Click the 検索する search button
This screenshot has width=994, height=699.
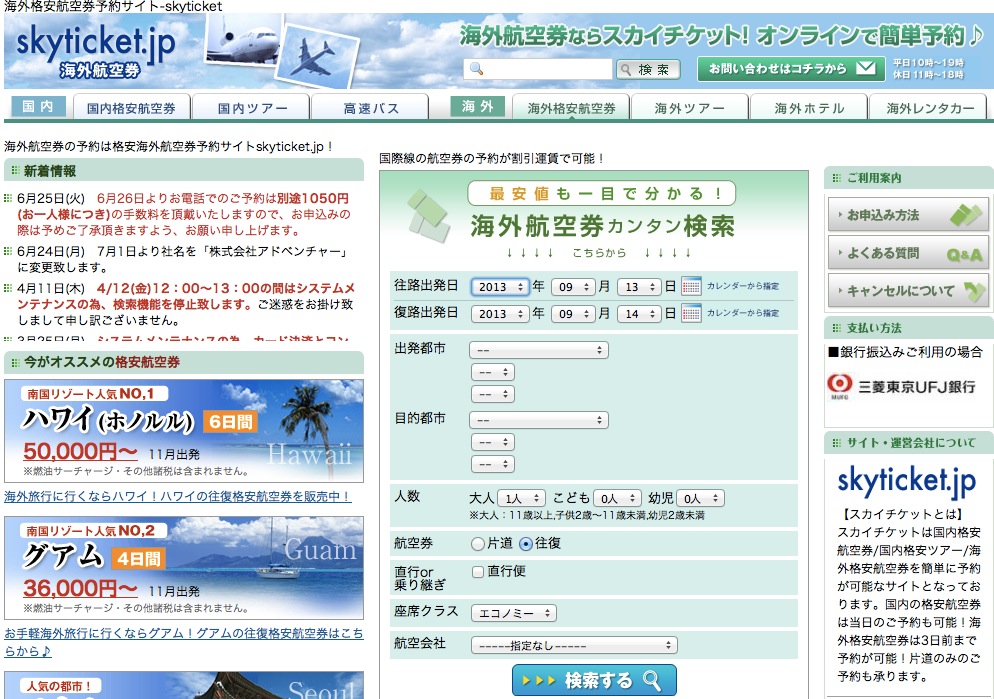(x=594, y=680)
